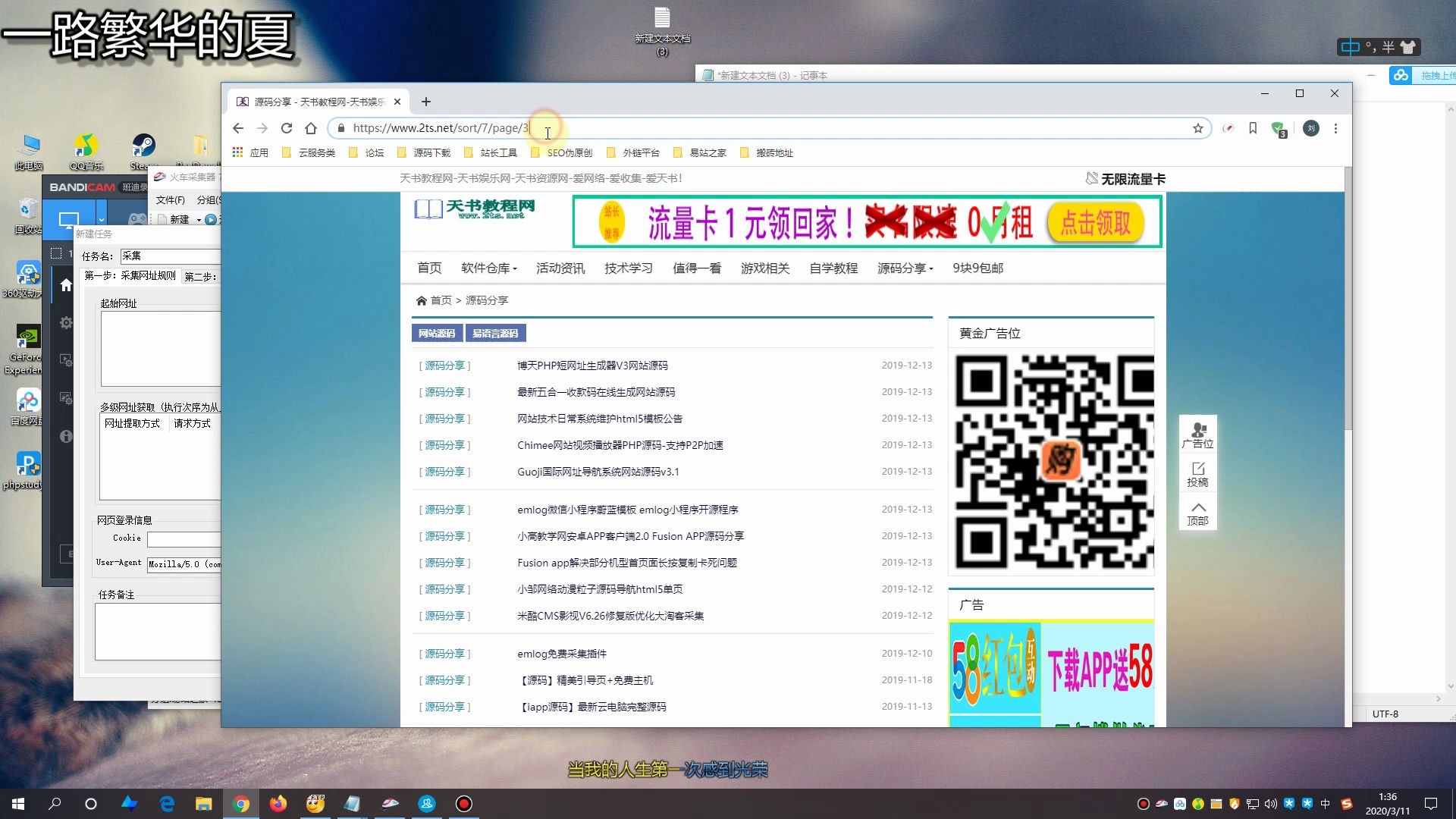Screen dimensions: 1456x819
Task: Open the 站长工具 bookmark folder
Action: [x=490, y=152]
